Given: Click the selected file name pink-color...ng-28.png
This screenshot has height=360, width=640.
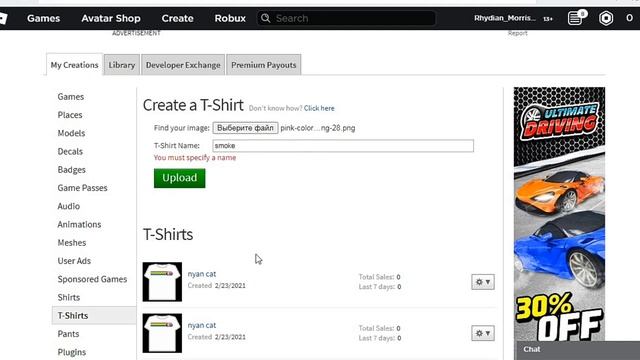Looking at the screenshot, I should 318,128.
